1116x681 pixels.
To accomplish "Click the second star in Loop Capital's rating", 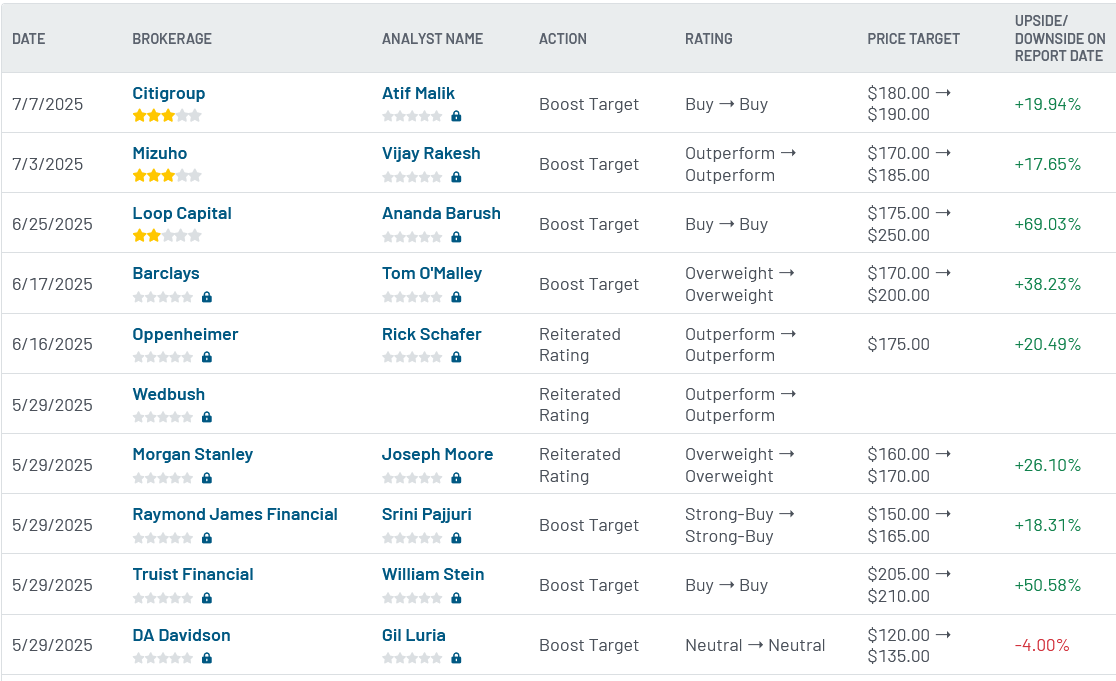I will coord(155,236).
